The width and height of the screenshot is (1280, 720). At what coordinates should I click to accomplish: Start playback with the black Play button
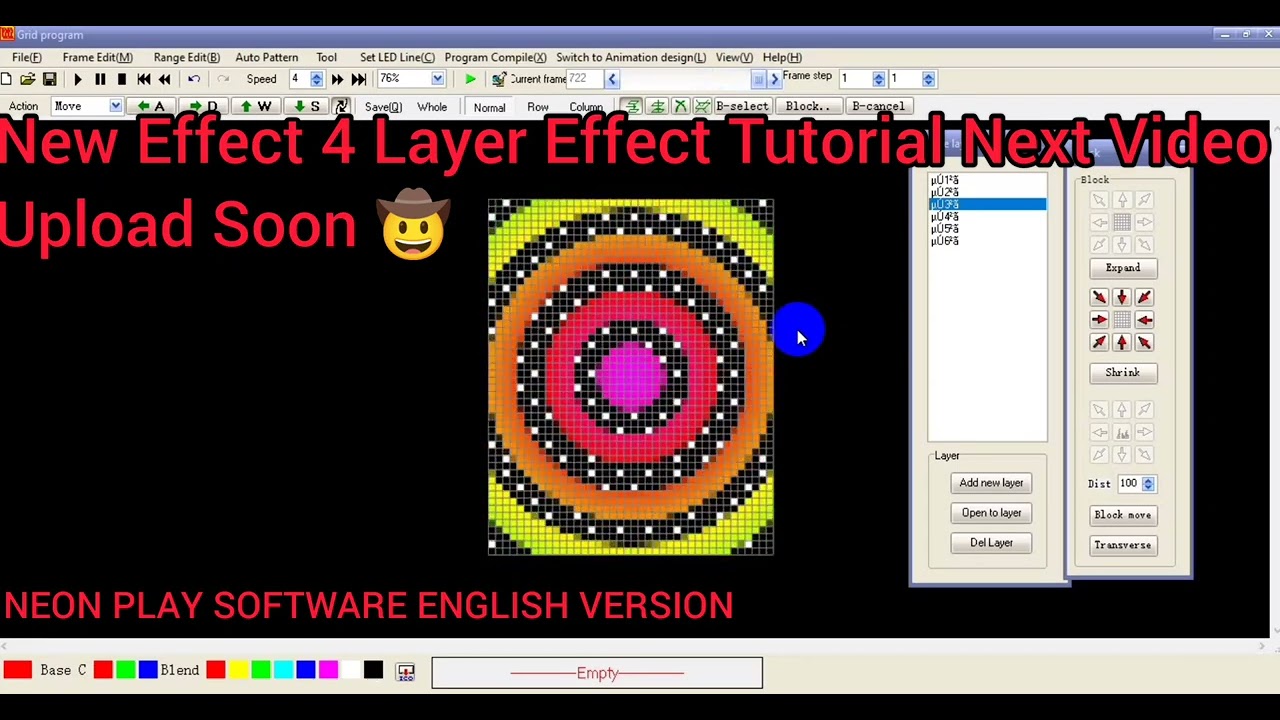(78, 79)
